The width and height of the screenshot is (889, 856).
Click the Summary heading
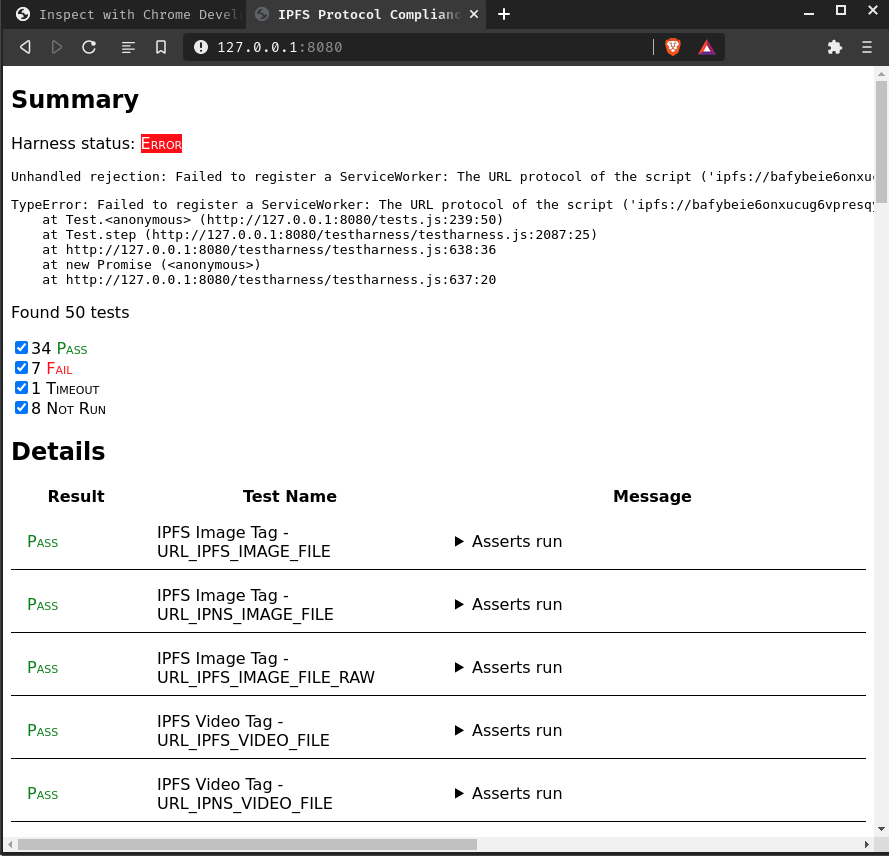[75, 100]
